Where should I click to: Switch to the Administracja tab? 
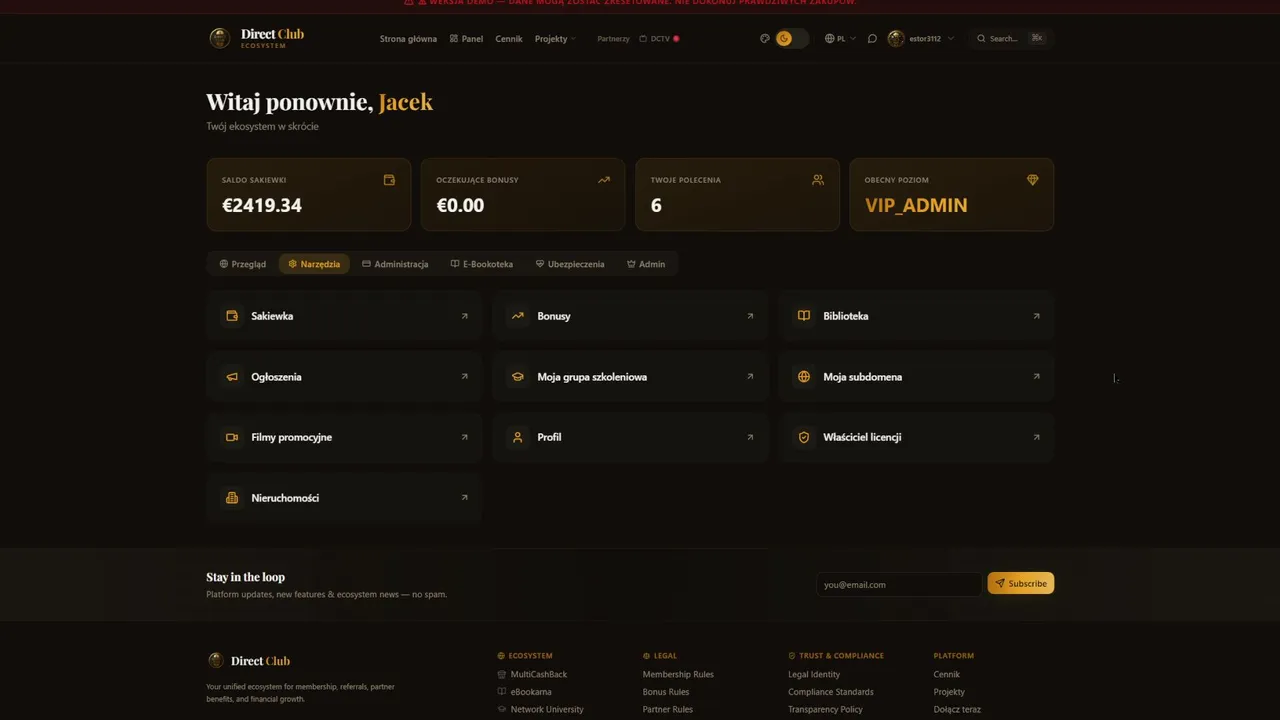tap(395, 264)
